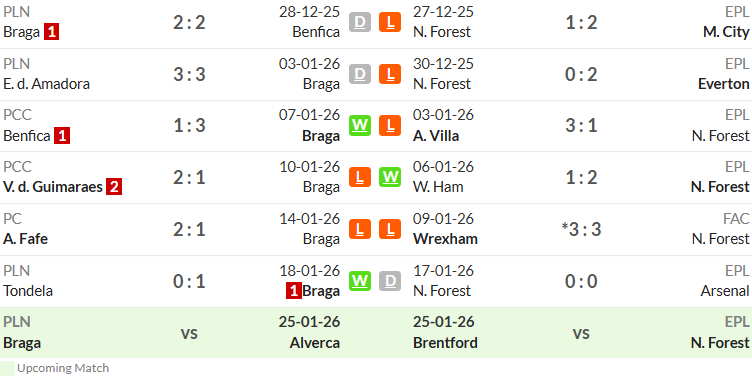
Task: Click the Upcoming Match legend swatch
Action: (7, 368)
